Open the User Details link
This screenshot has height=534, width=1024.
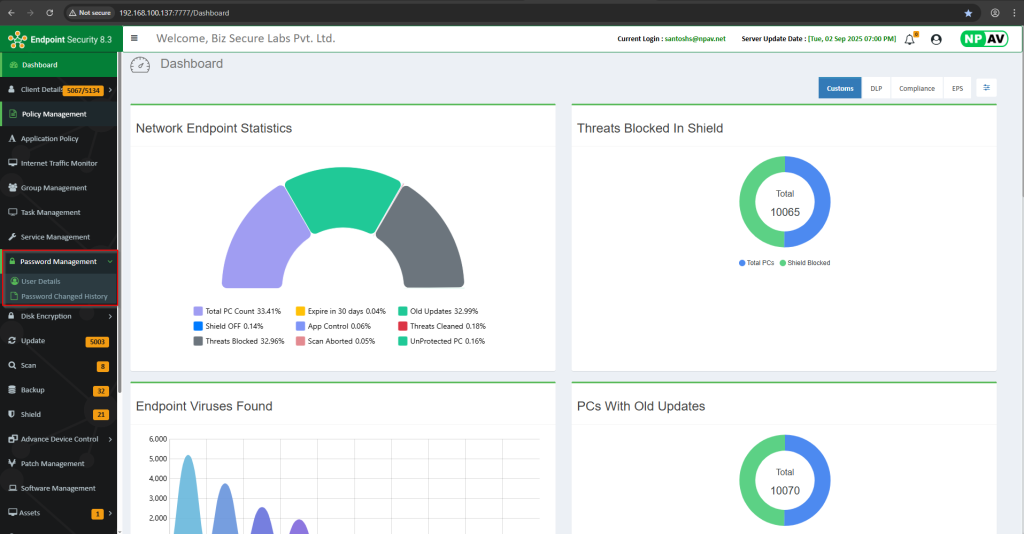point(41,282)
